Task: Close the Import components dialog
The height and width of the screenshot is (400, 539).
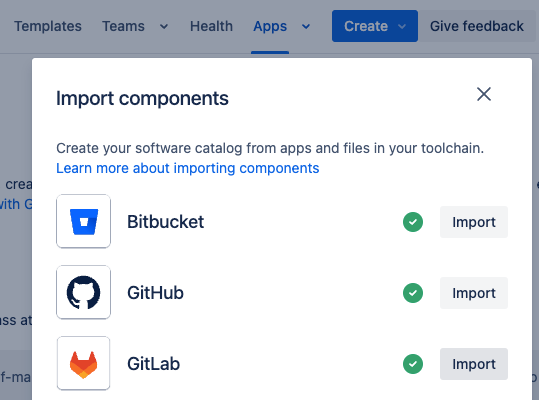Action: [484, 94]
